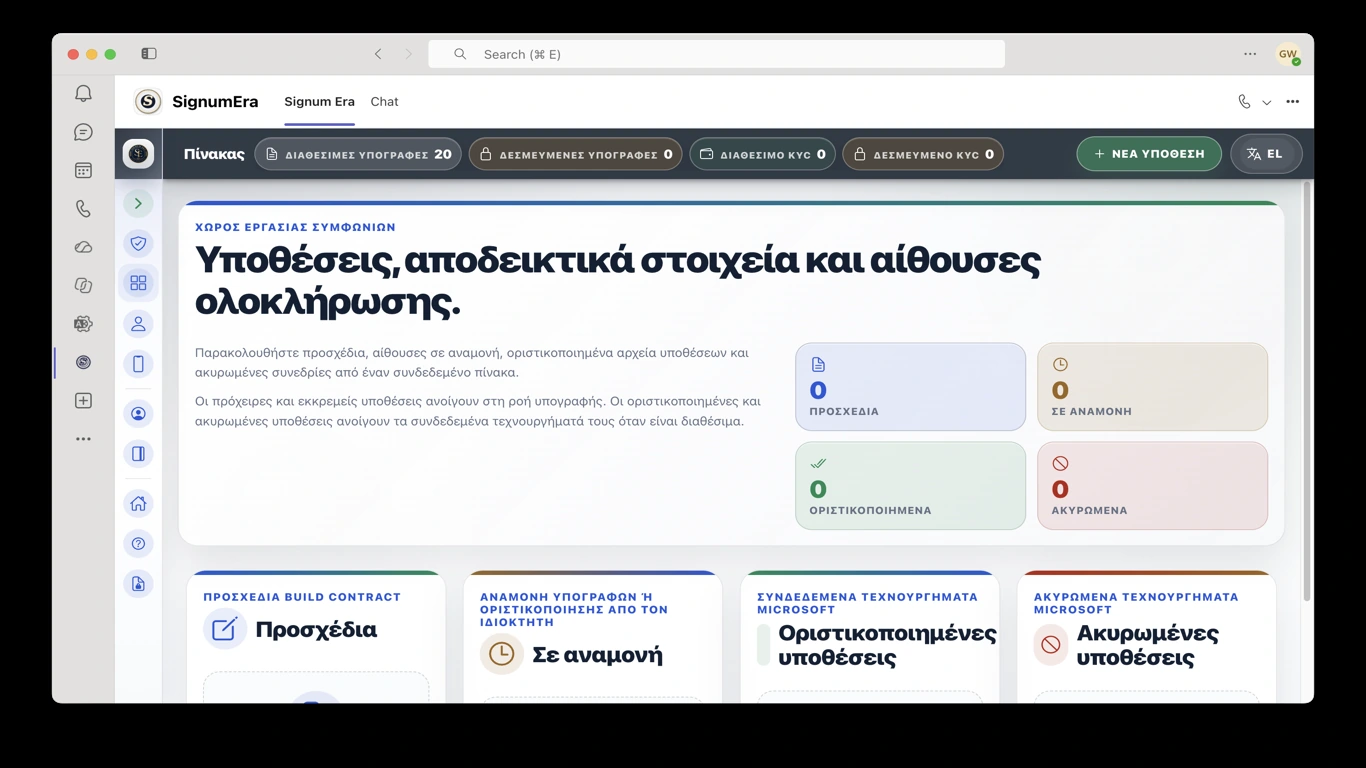
Task: Open the shield verification page in sidebar
Action: click(x=138, y=243)
